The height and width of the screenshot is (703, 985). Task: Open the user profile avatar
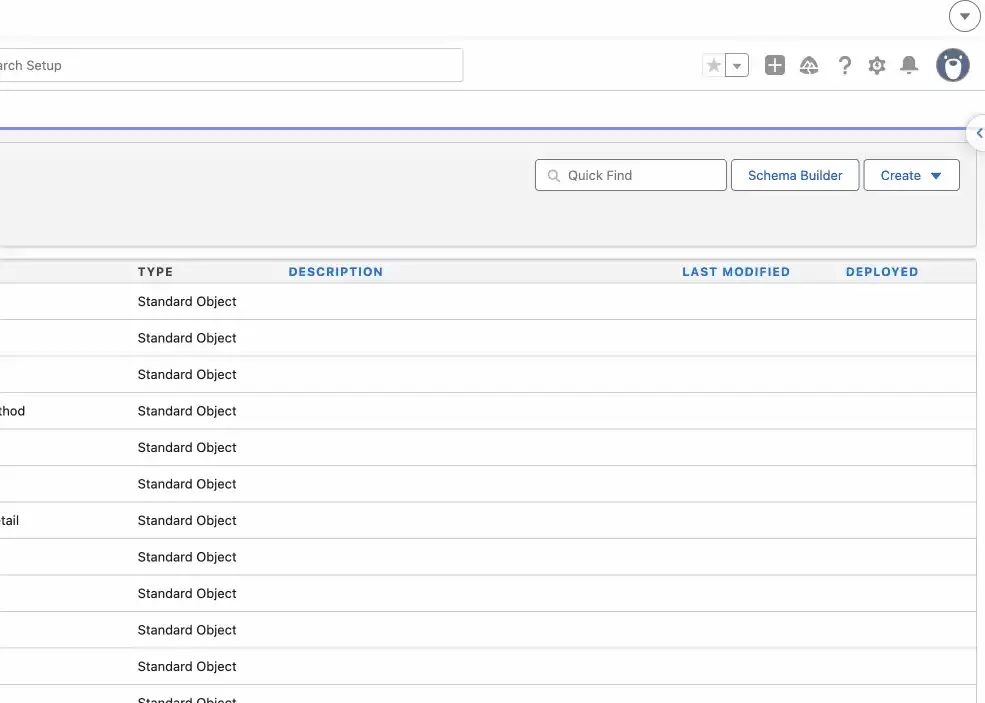[953, 66]
